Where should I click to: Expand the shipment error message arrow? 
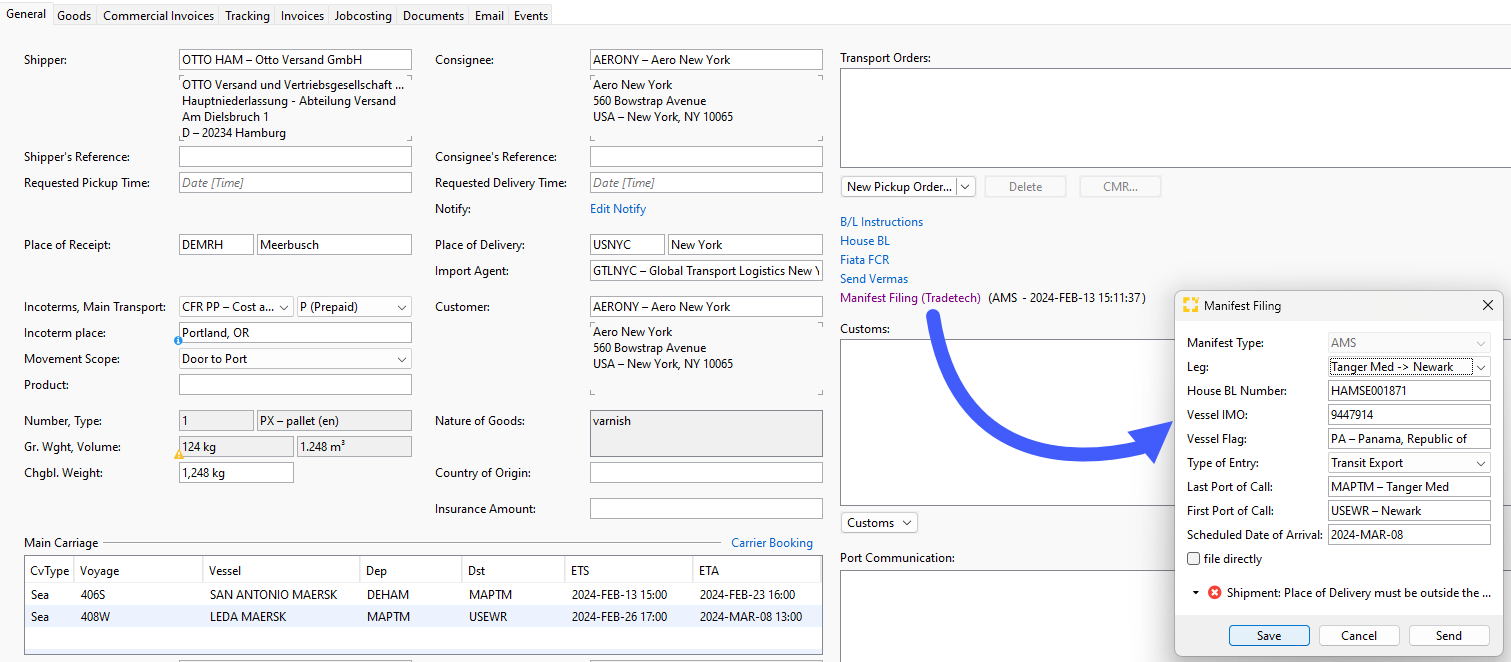coord(1196,593)
